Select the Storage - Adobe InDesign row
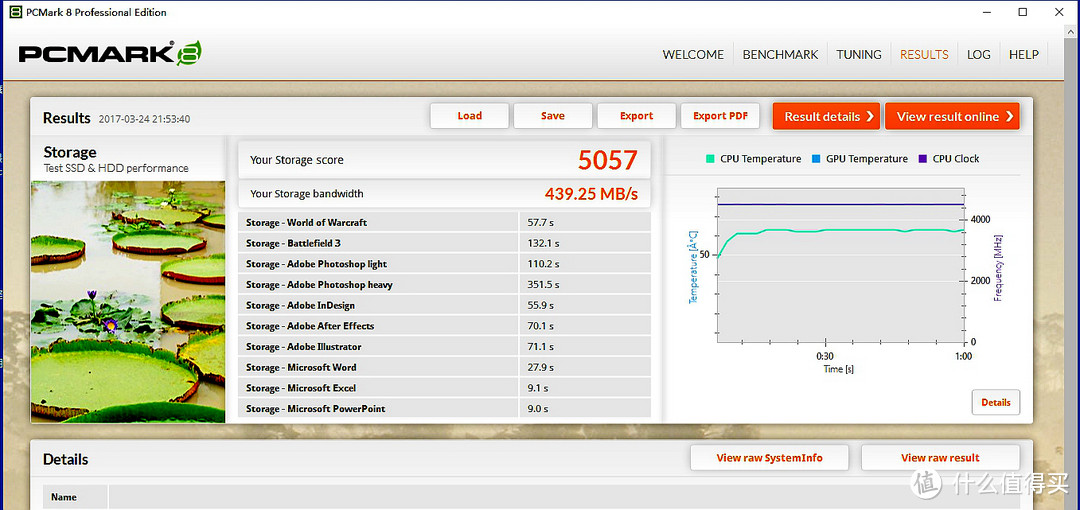 click(444, 305)
